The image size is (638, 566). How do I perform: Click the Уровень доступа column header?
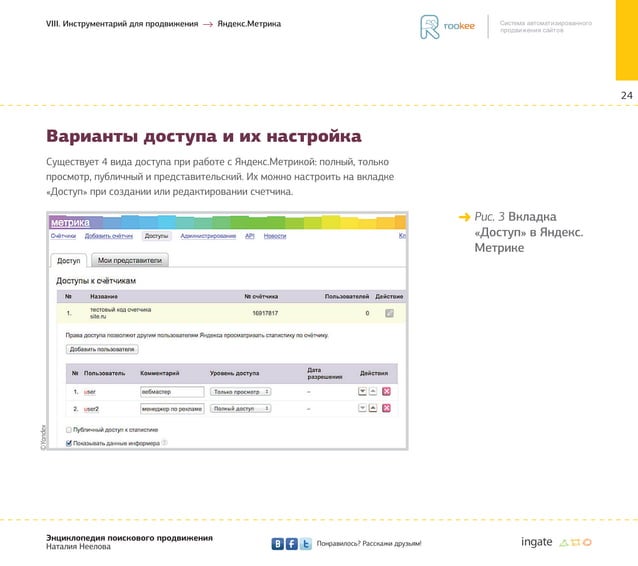click(234, 373)
